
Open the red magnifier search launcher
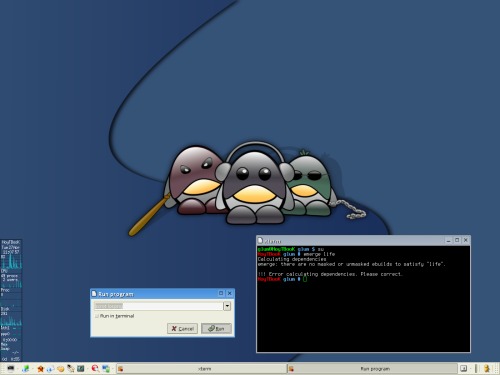(x=95, y=368)
